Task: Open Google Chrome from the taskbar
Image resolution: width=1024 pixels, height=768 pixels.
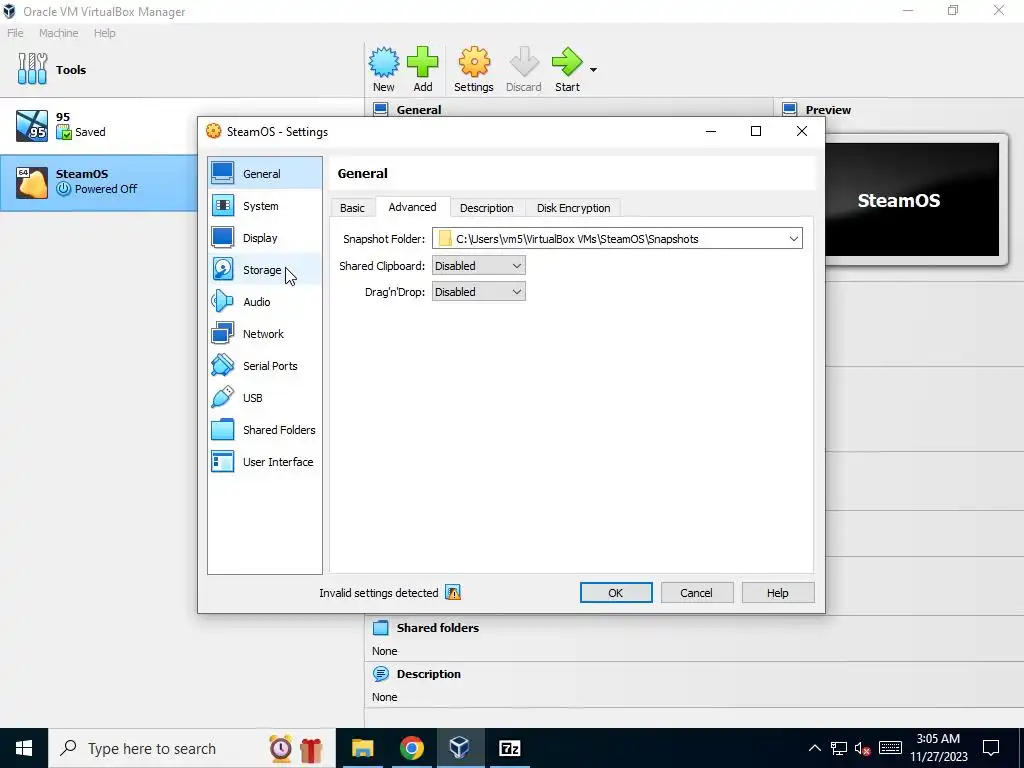Action: 411,748
